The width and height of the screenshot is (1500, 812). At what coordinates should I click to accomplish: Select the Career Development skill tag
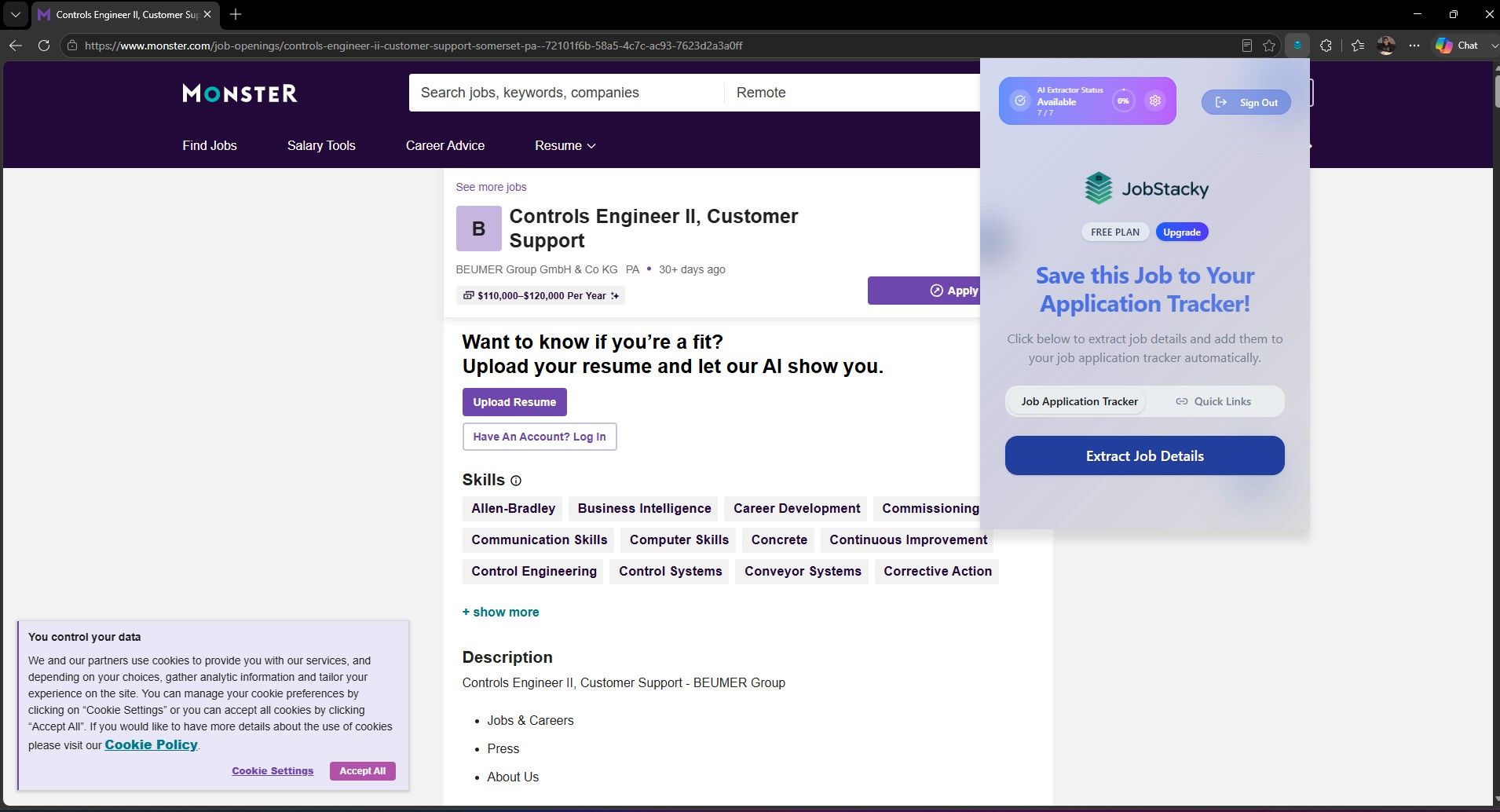coord(796,508)
